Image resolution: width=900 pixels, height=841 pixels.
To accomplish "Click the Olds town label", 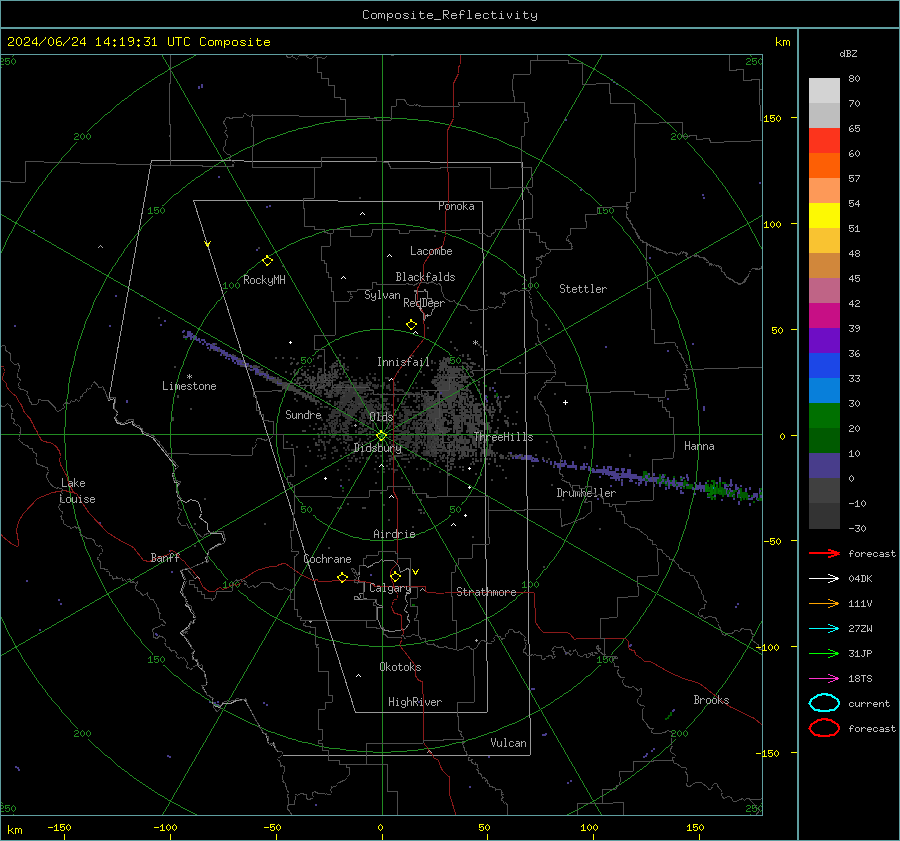I will click(x=381, y=417).
